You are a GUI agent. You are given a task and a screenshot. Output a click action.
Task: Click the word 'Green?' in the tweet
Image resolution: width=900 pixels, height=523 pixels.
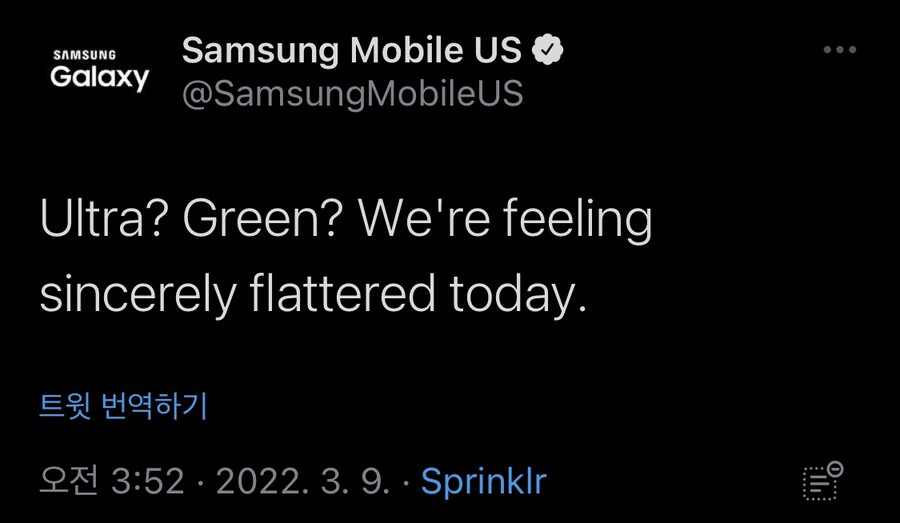(x=262, y=219)
